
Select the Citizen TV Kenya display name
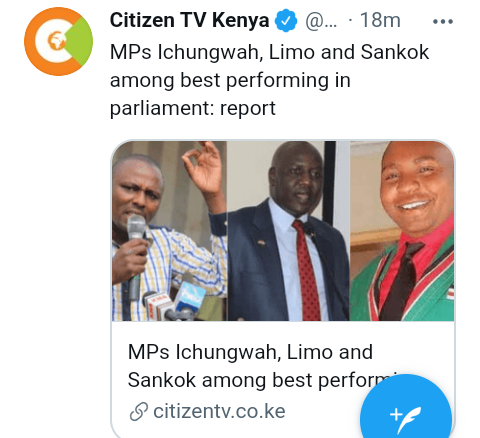[x=189, y=20]
